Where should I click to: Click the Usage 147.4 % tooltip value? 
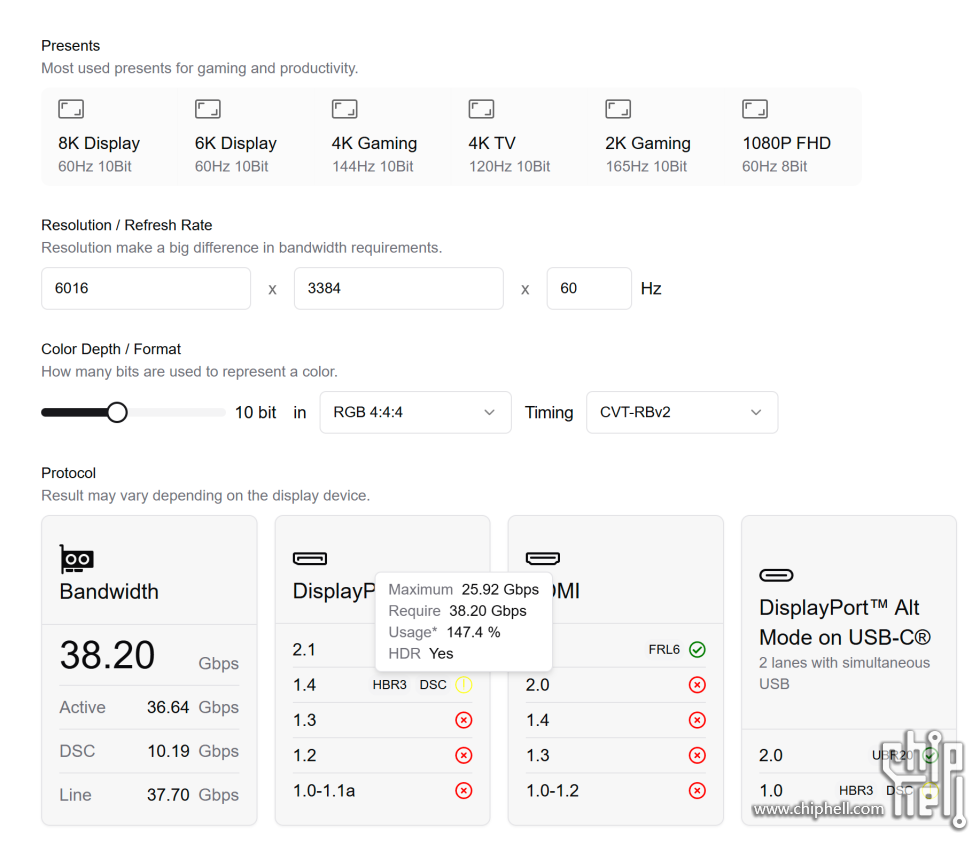coord(473,632)
